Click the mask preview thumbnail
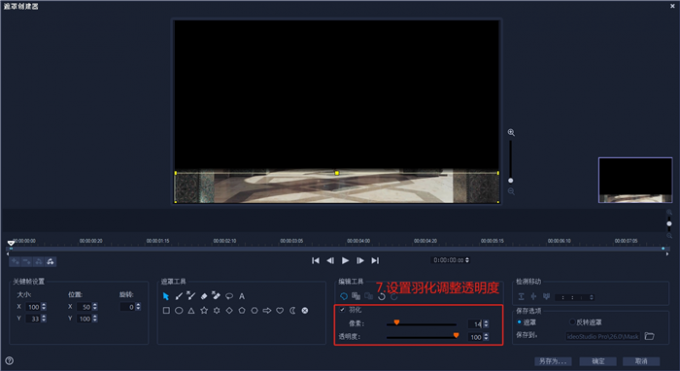Viewport: 680px width, 371px height. [635, 180]
